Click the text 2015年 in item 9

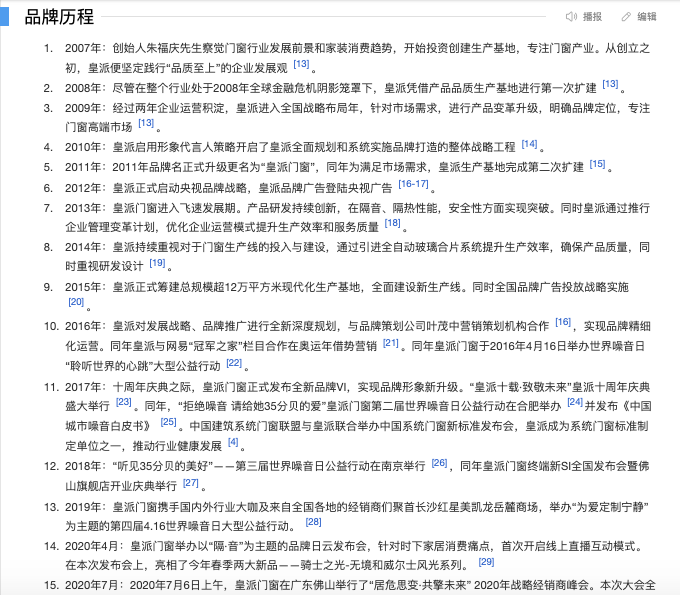[x=83, y=287]
